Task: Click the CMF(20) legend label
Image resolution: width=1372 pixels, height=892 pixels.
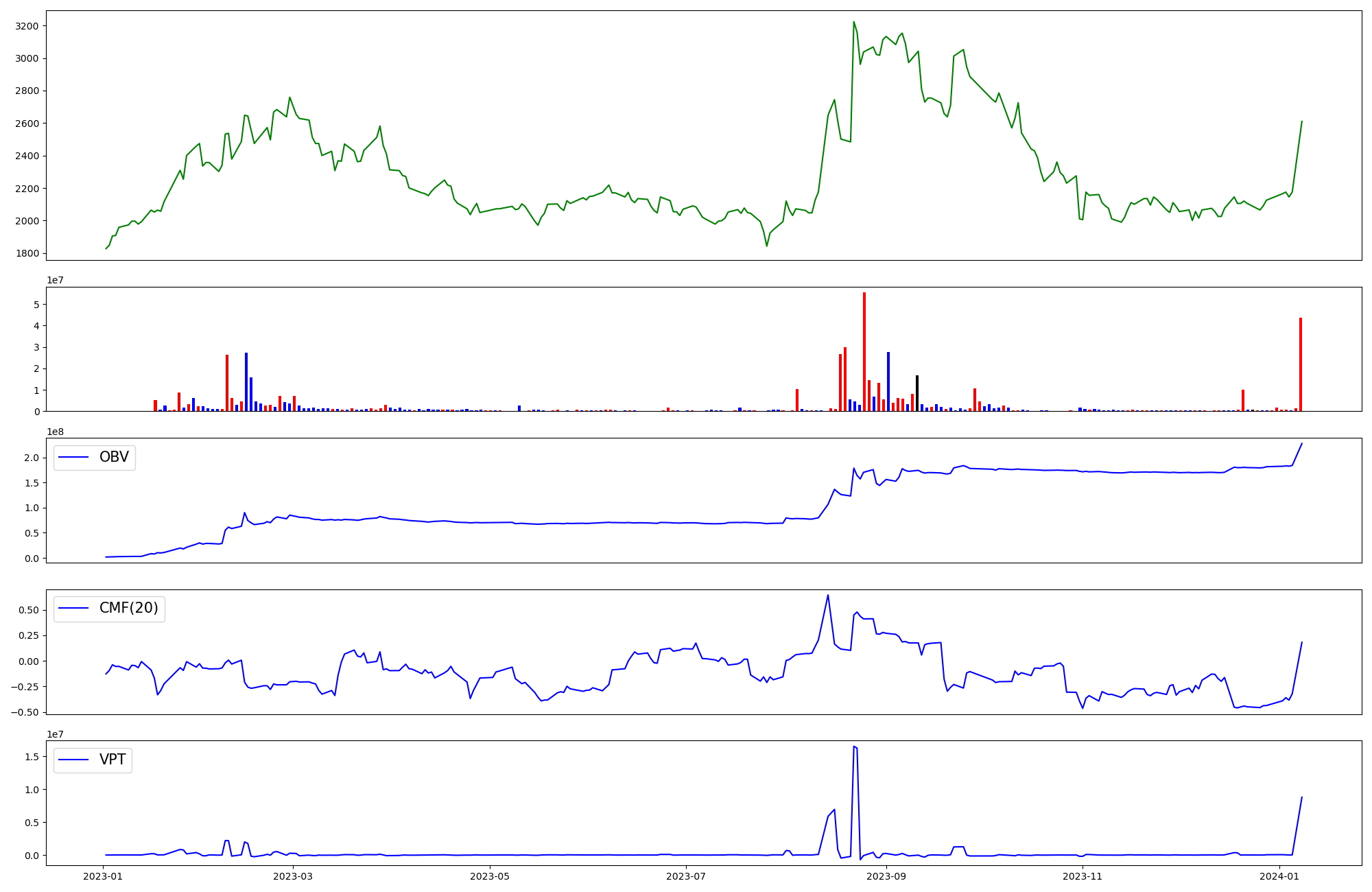Action: click(x=128, y=608)
